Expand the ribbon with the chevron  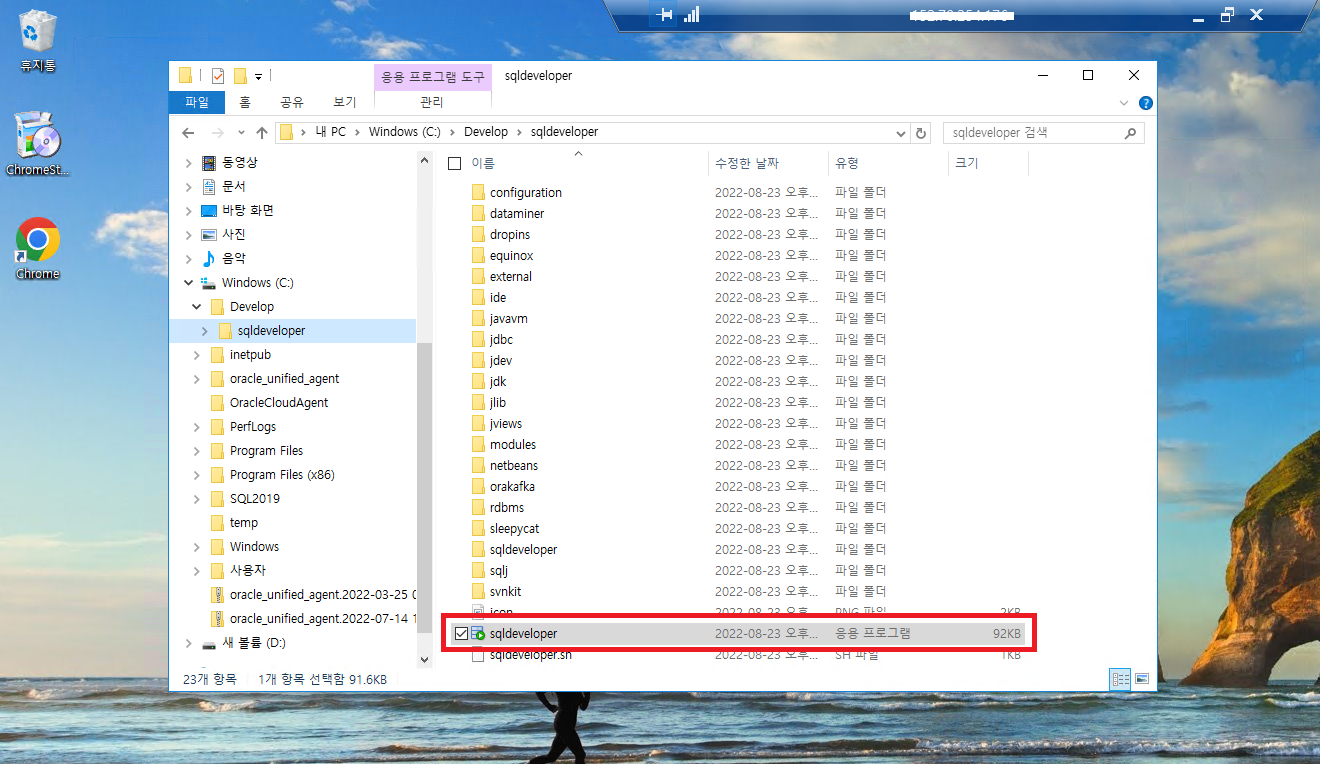(1124, 103)
